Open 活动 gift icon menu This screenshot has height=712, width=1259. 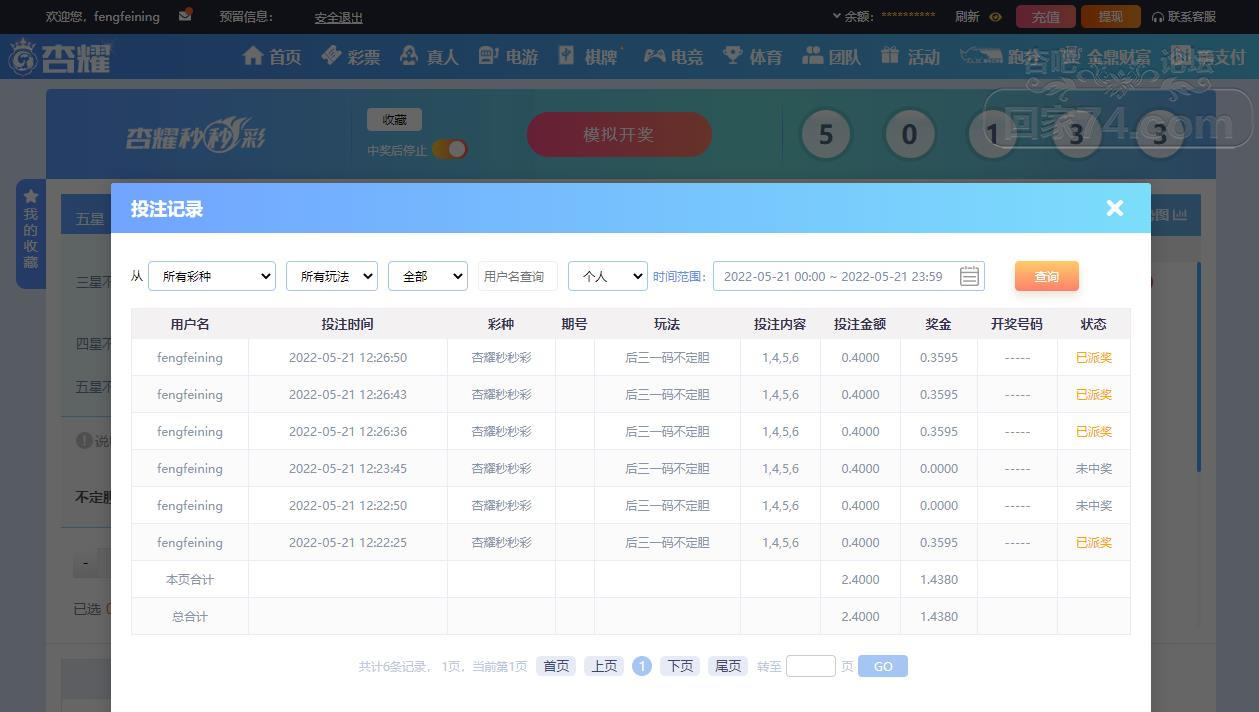coord(890,56)
